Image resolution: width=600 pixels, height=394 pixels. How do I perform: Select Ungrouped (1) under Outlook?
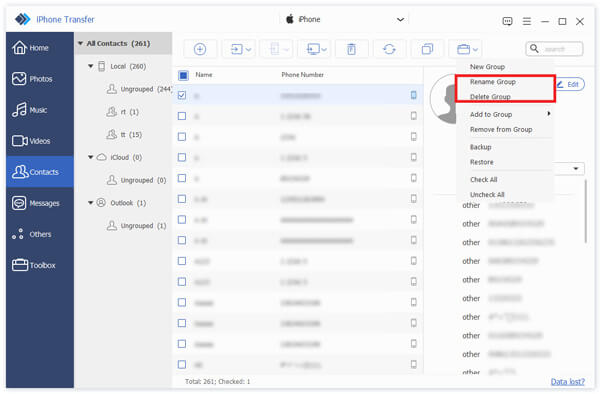click(x=136, y=226)
